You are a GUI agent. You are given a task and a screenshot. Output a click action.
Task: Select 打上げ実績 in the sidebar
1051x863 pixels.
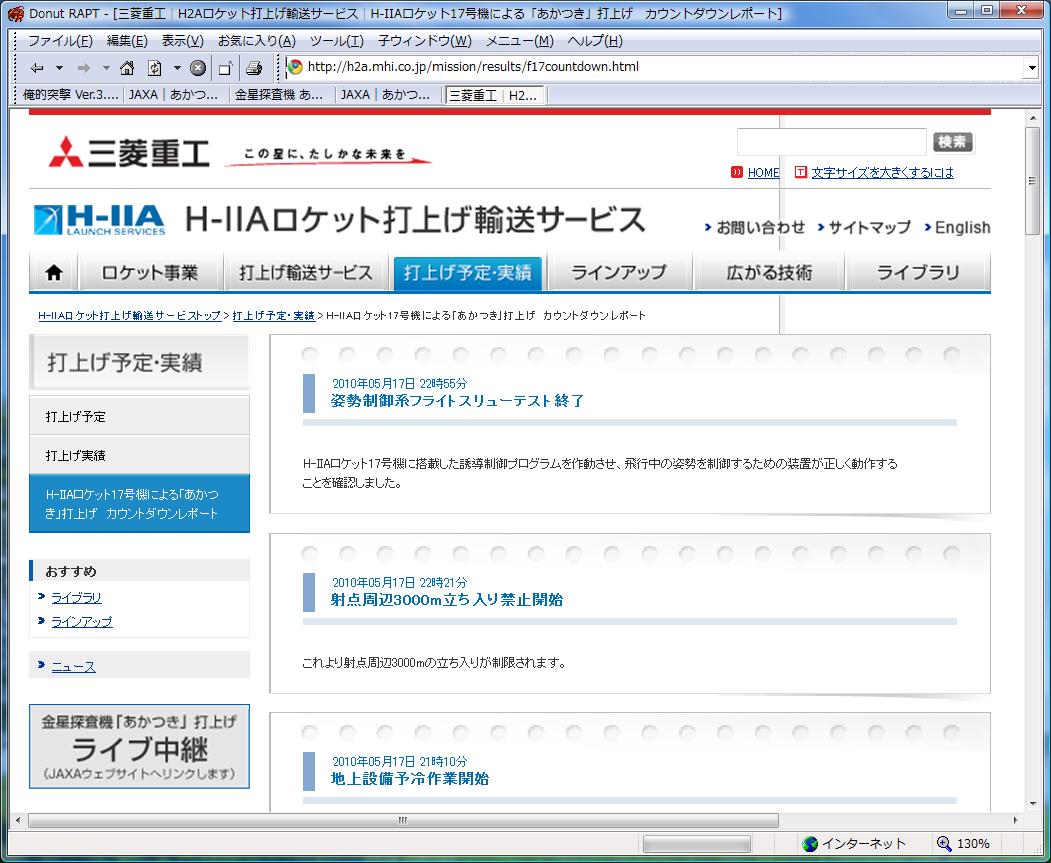click(x=139, y=456)
